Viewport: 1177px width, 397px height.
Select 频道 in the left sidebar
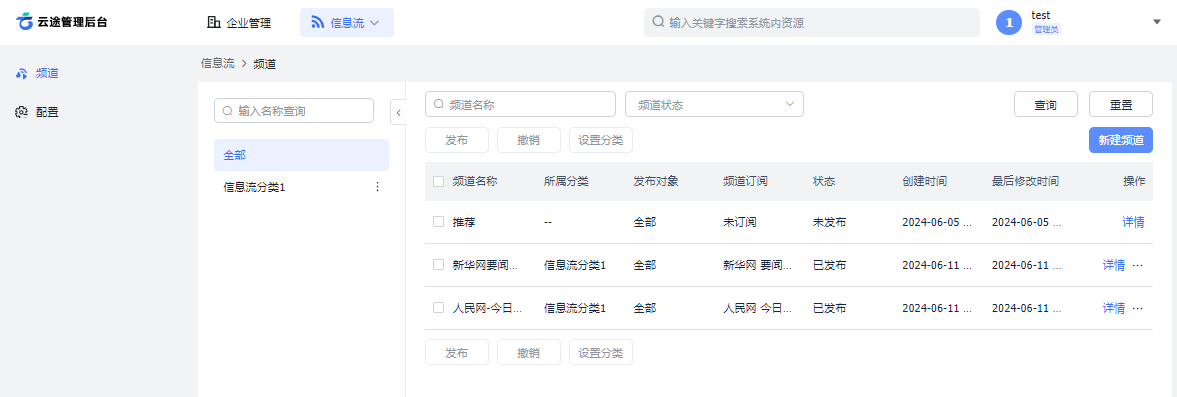point(47,74)
